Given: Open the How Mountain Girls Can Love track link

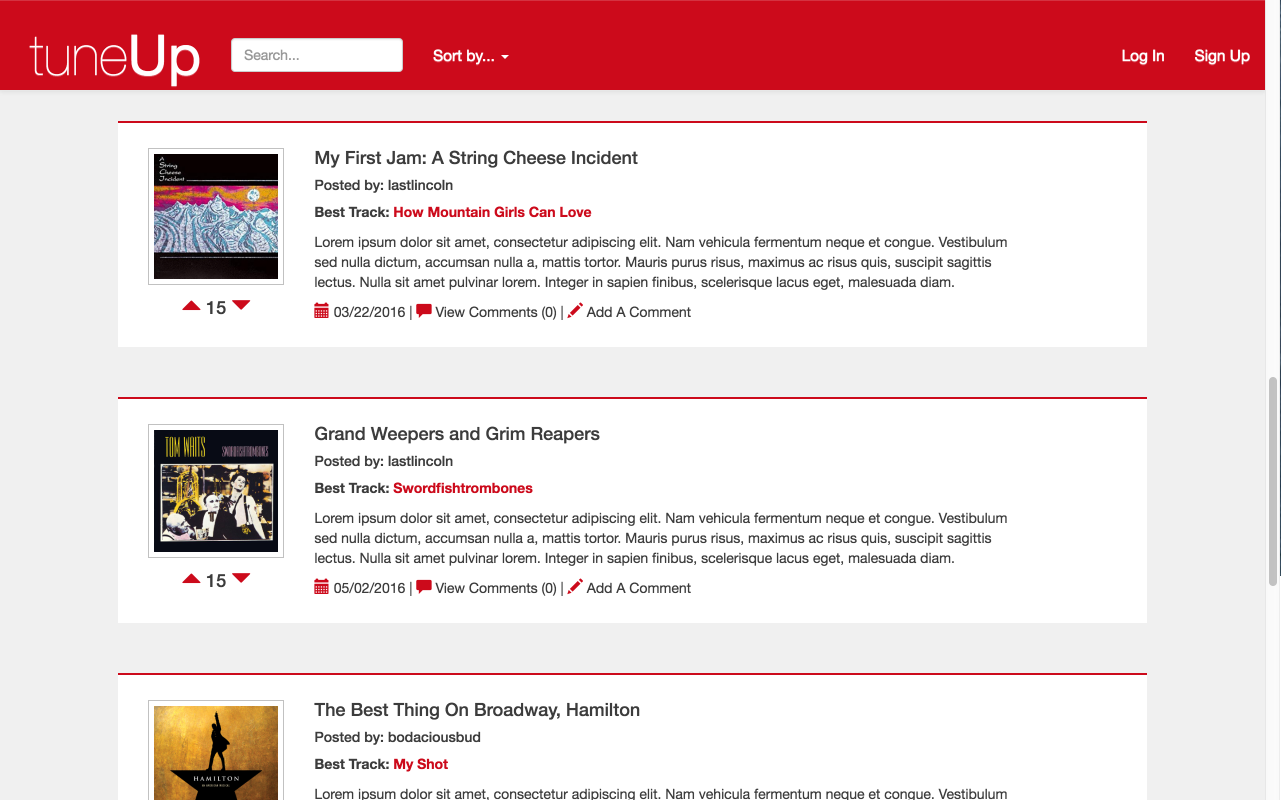Looking at the screenshot, I should coord(492,212).
